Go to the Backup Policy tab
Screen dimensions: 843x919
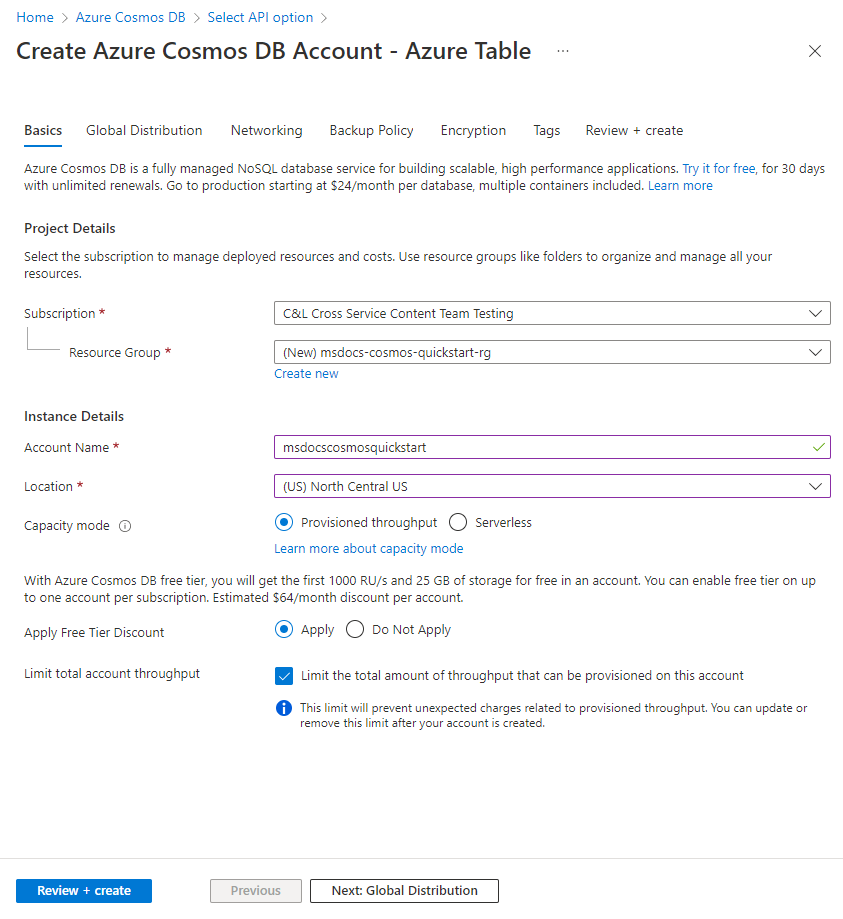tap(371, 131)
